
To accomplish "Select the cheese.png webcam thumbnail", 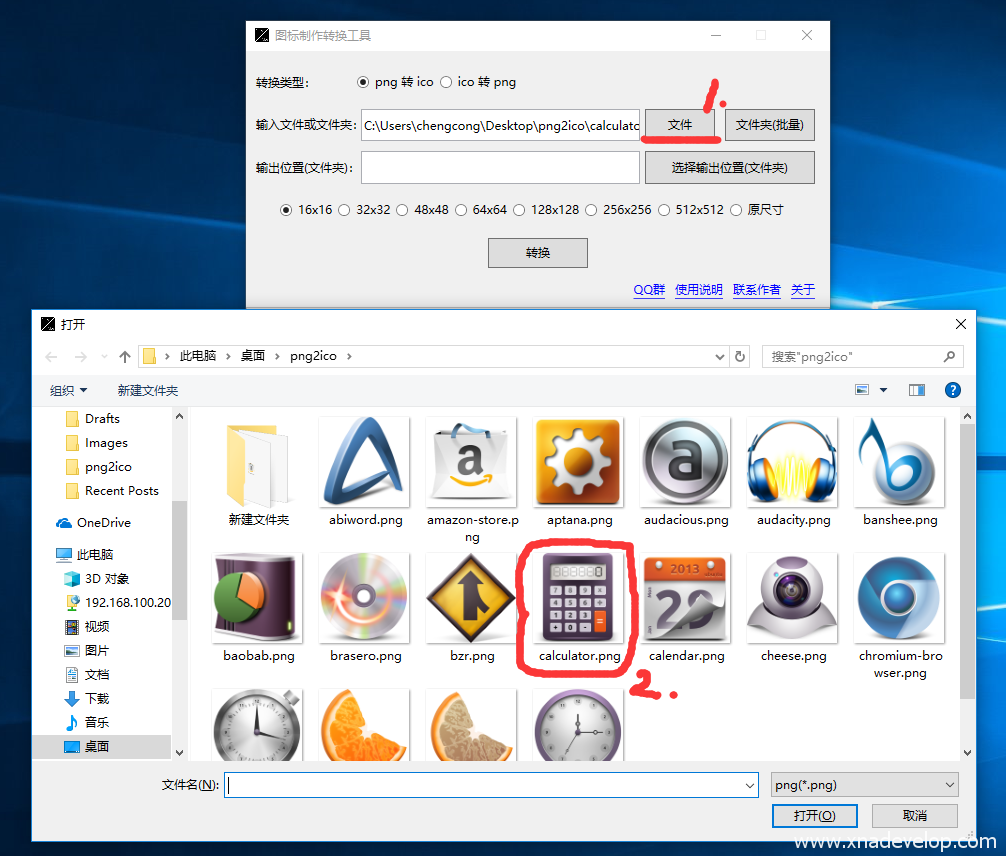I will (793, 598).
